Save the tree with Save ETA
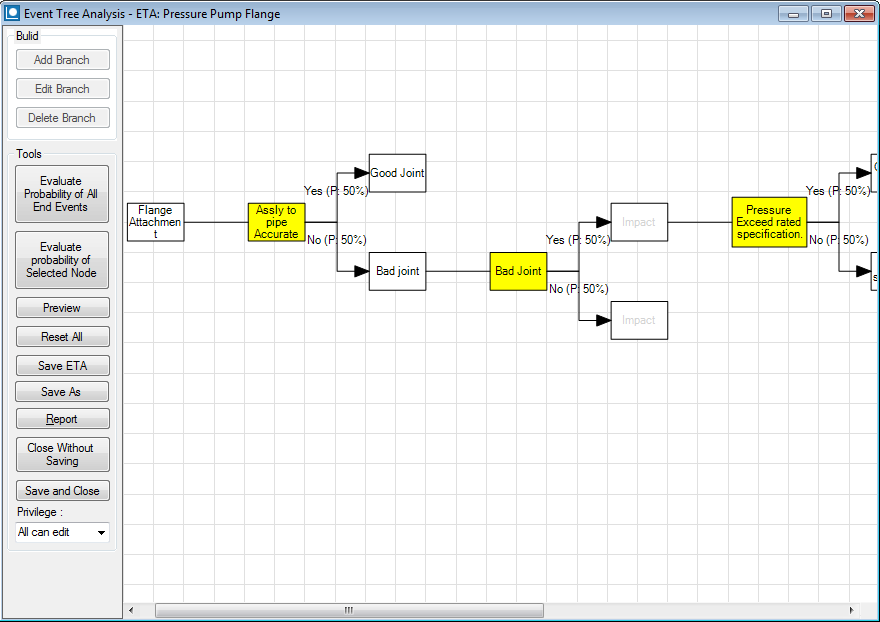Screen dimensions: 880x622 (x=62, y=366)
